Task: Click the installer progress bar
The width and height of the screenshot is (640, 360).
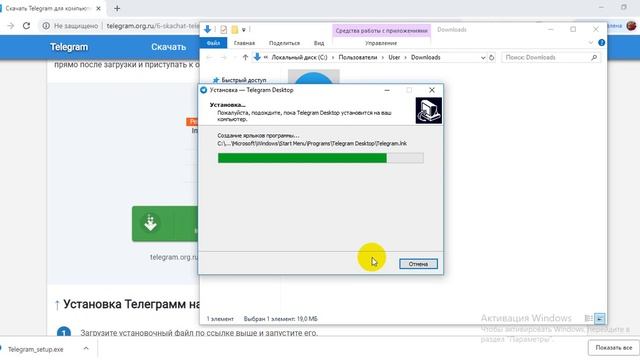Action: click(320, 158)
